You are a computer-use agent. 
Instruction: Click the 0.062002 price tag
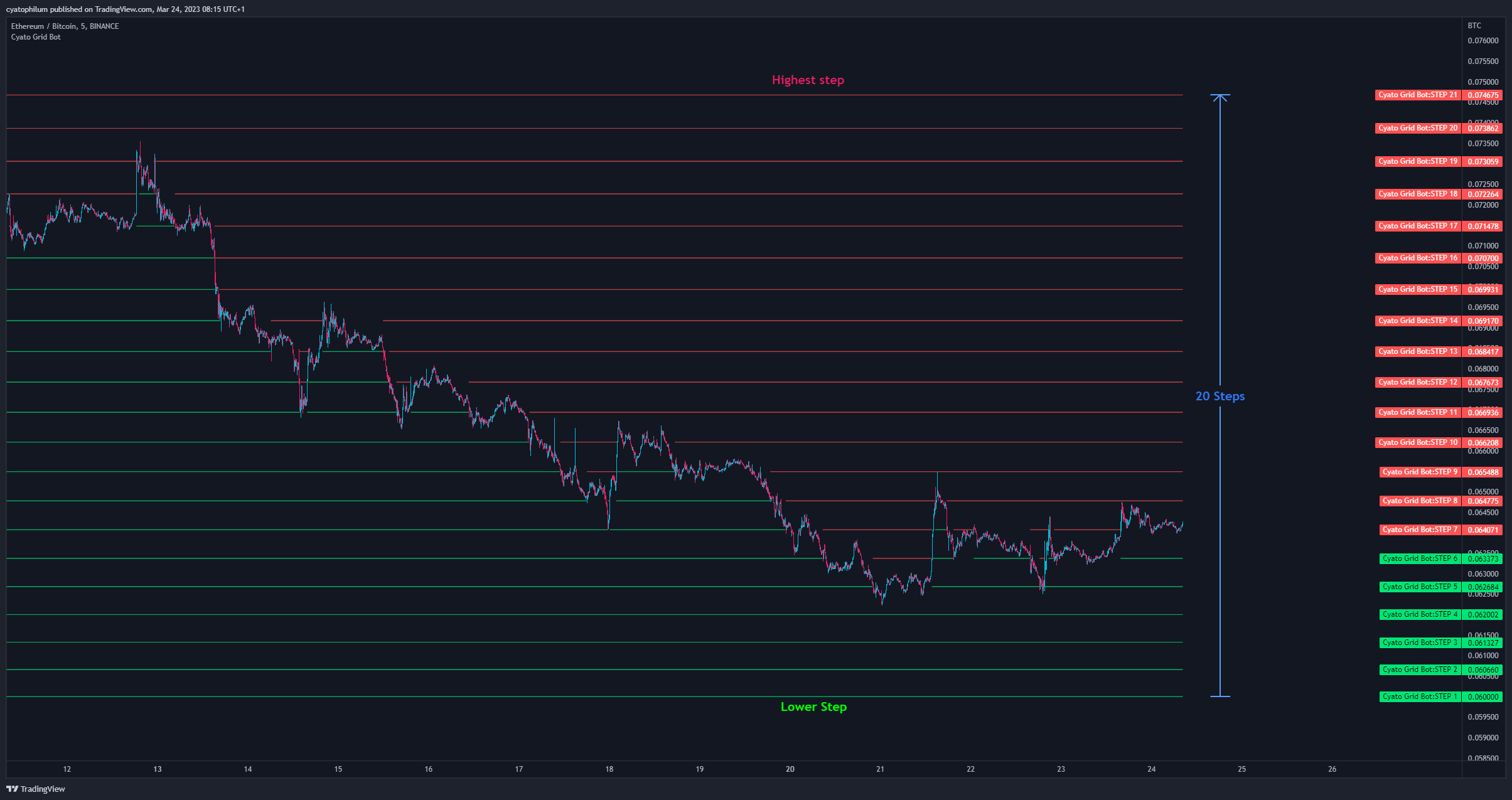tap(1483, 614)
